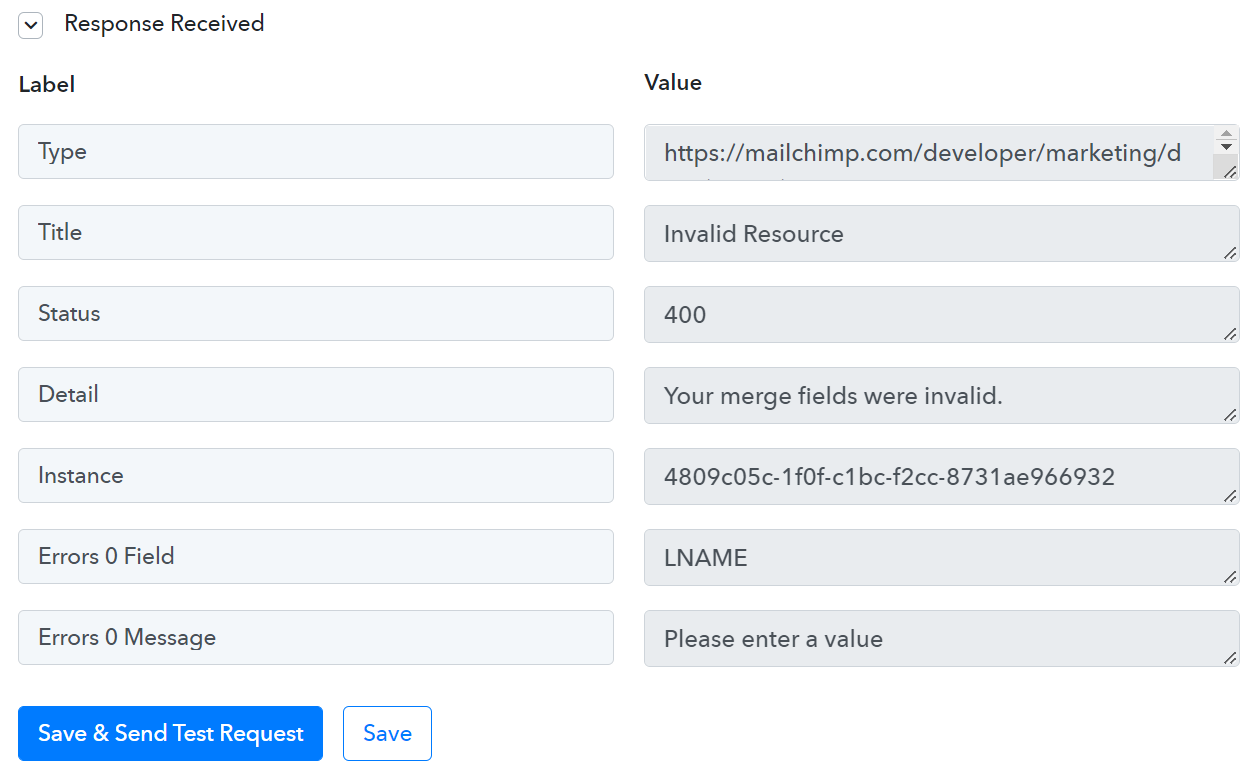
Task: Collapse the Response Received section chevron
Action: [31, 26]
